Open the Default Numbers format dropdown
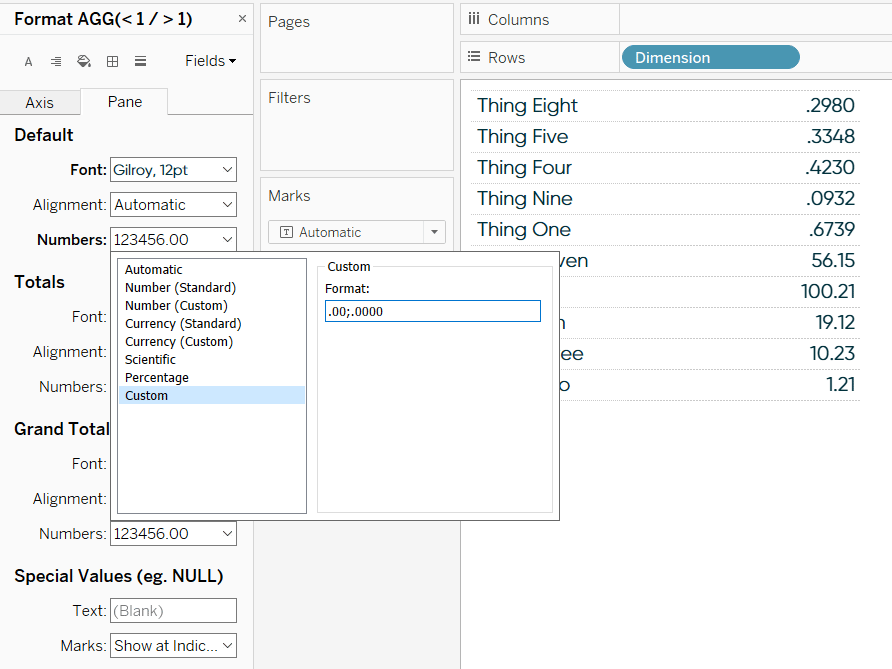This screenshot has width=892, height=669. coord(173,239)
